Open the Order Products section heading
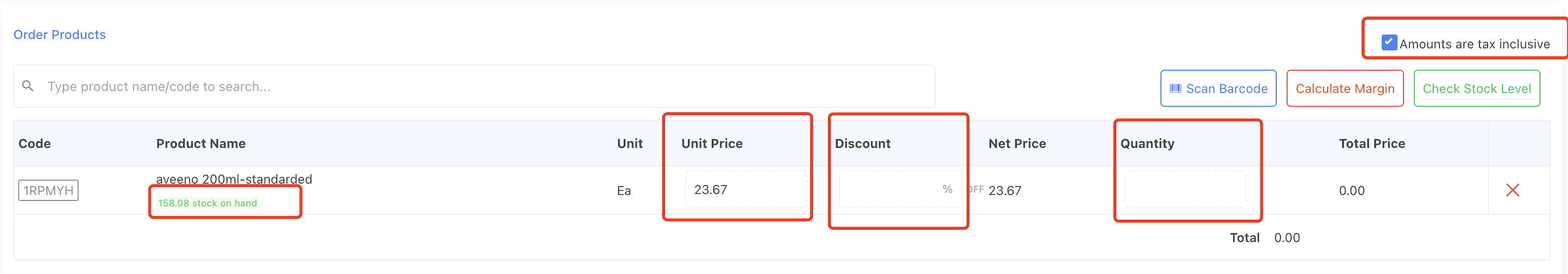This screenshot has height=274, width=1568. pos(60,35)
